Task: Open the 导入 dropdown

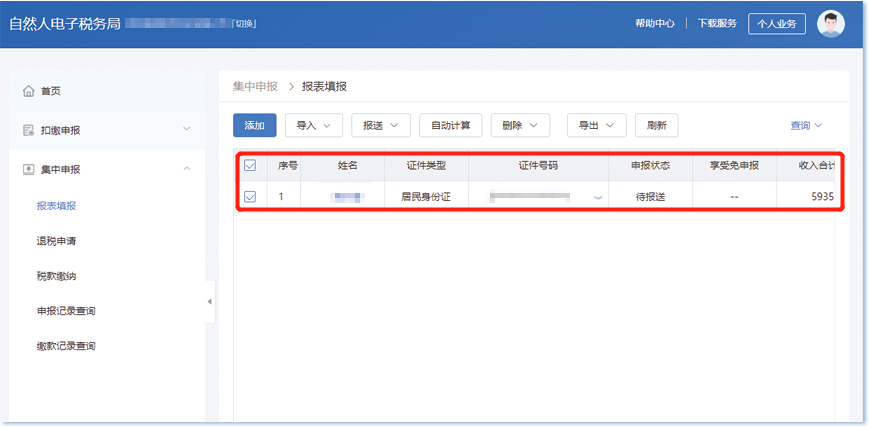Action: click(x=314, y=125)
